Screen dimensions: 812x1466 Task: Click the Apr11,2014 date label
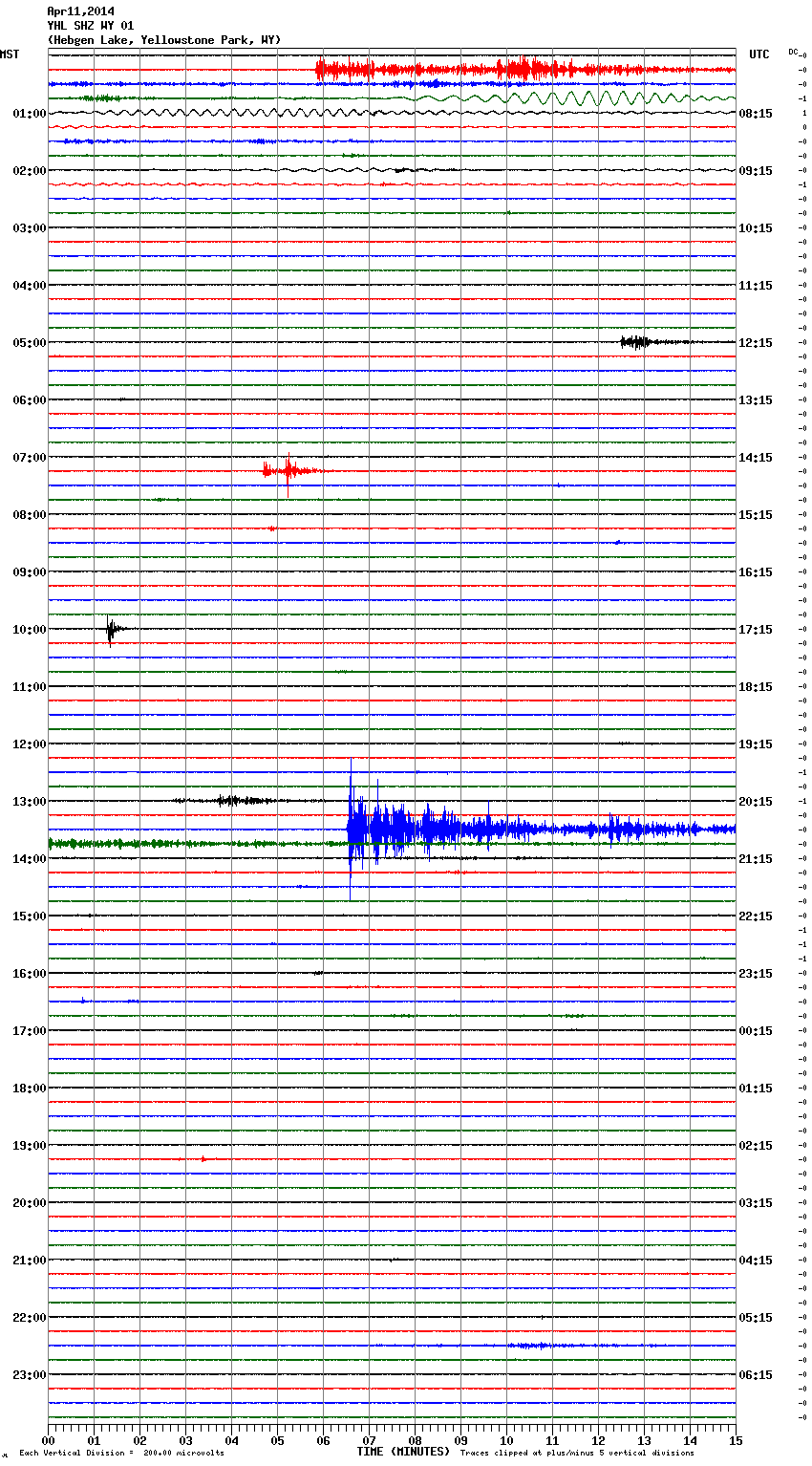(80, 11)
